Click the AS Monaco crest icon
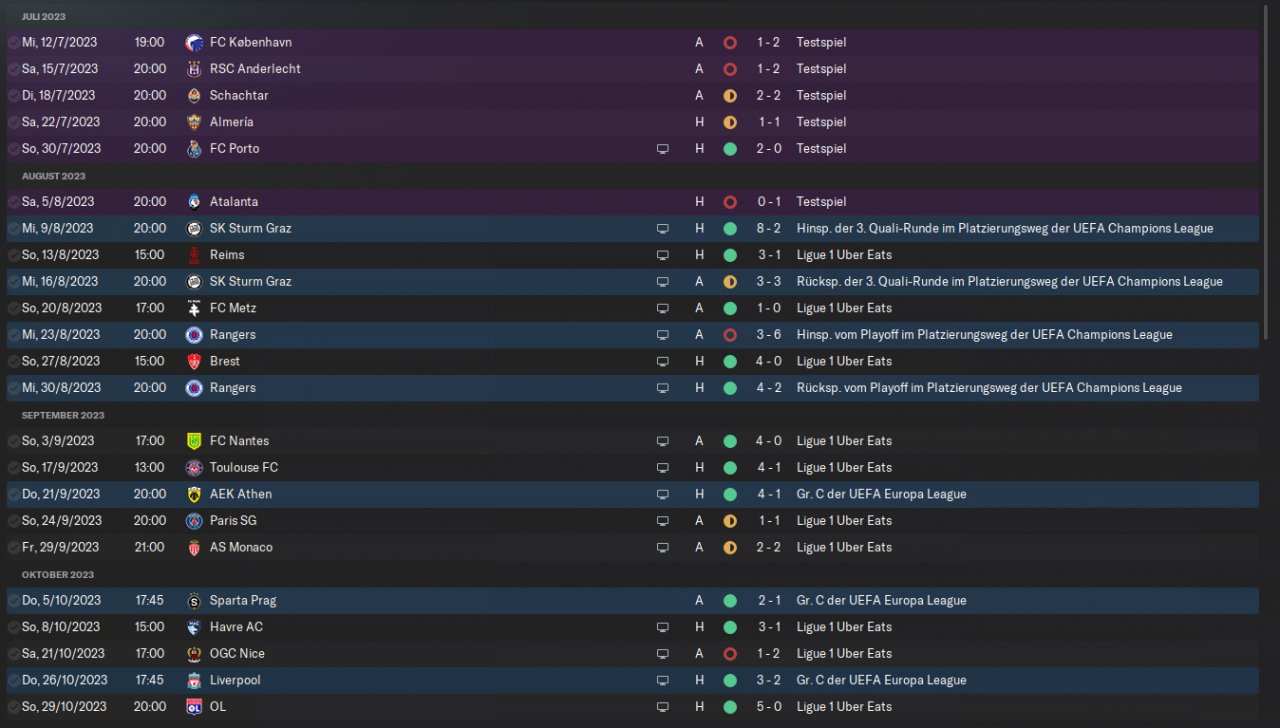Screen dimensions: 1280x728 point(194,547)
